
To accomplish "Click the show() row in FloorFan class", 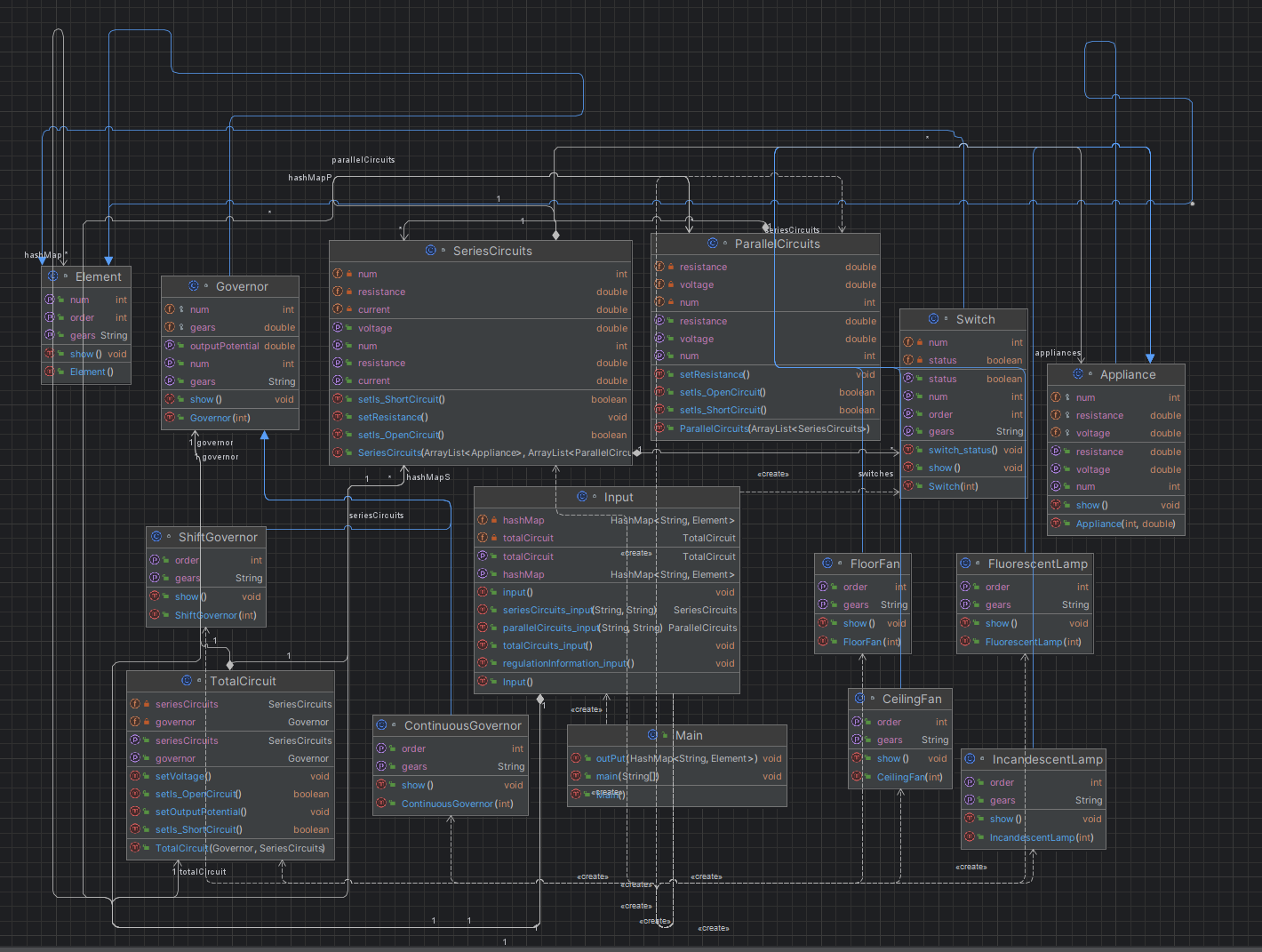I will (863, 623).
